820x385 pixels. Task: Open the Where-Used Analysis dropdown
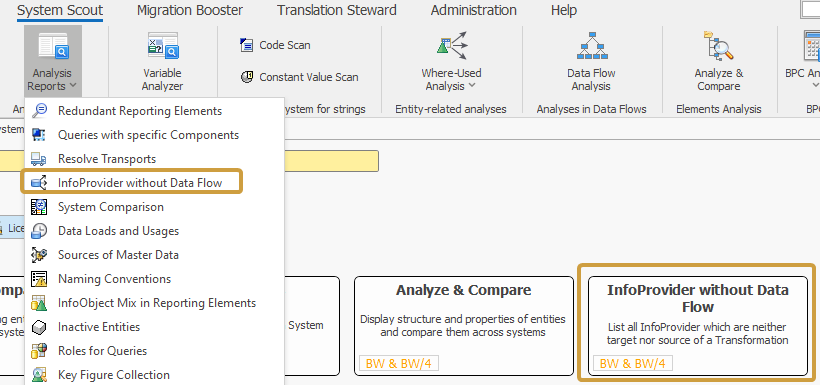pyautogui.click(x=451, y=62)
